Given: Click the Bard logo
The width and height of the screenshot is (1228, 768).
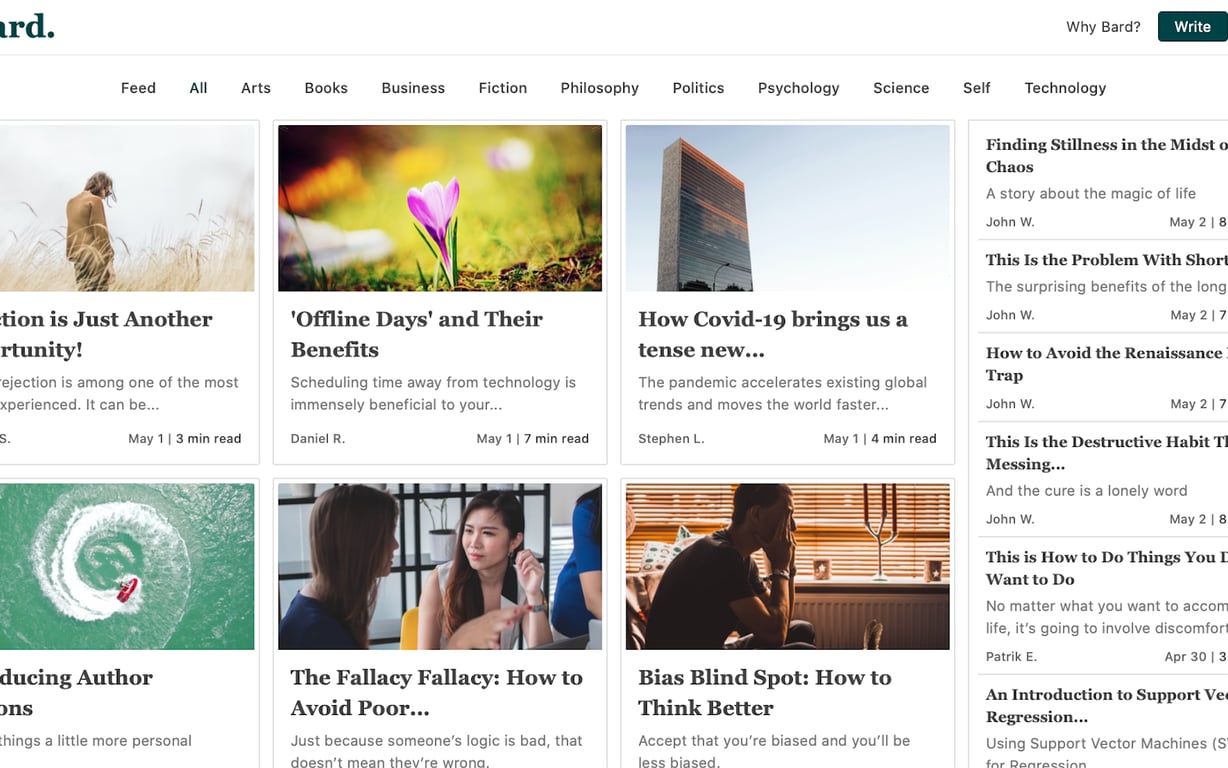Looking at the screenshot, I should pos(27,26).
